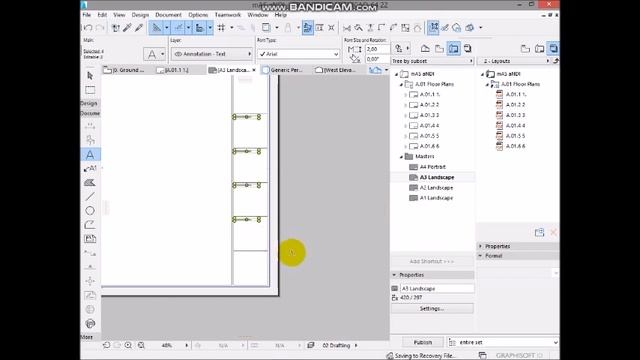Activate the Text tool in the toolbox
Viewport: 640px width, 360px height.
(x=90, y=155)
